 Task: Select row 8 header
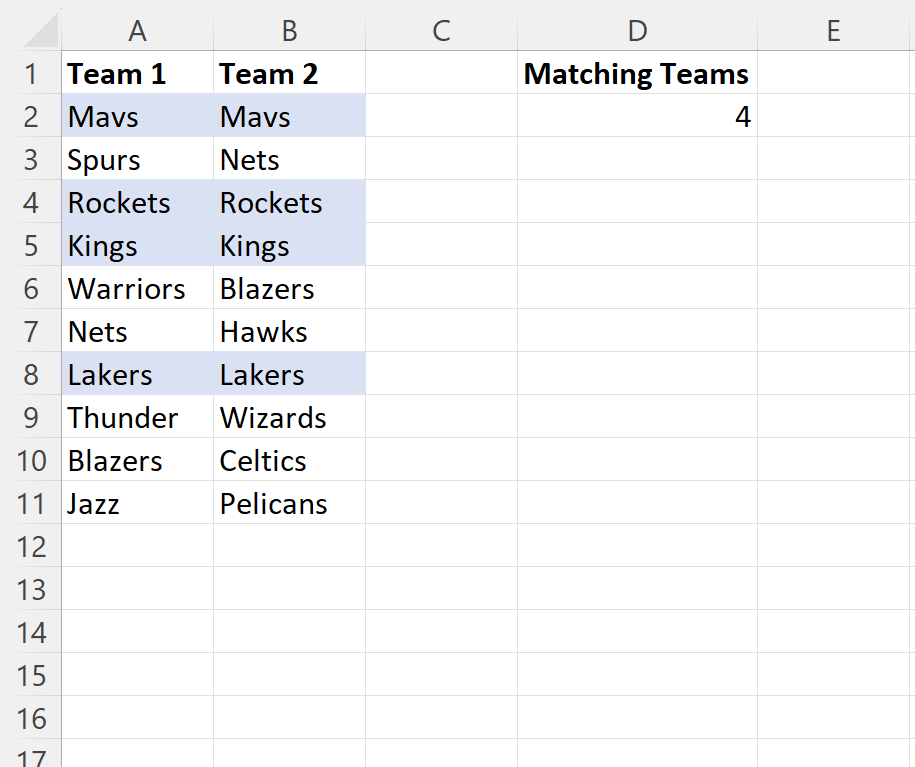pos(31,374)
